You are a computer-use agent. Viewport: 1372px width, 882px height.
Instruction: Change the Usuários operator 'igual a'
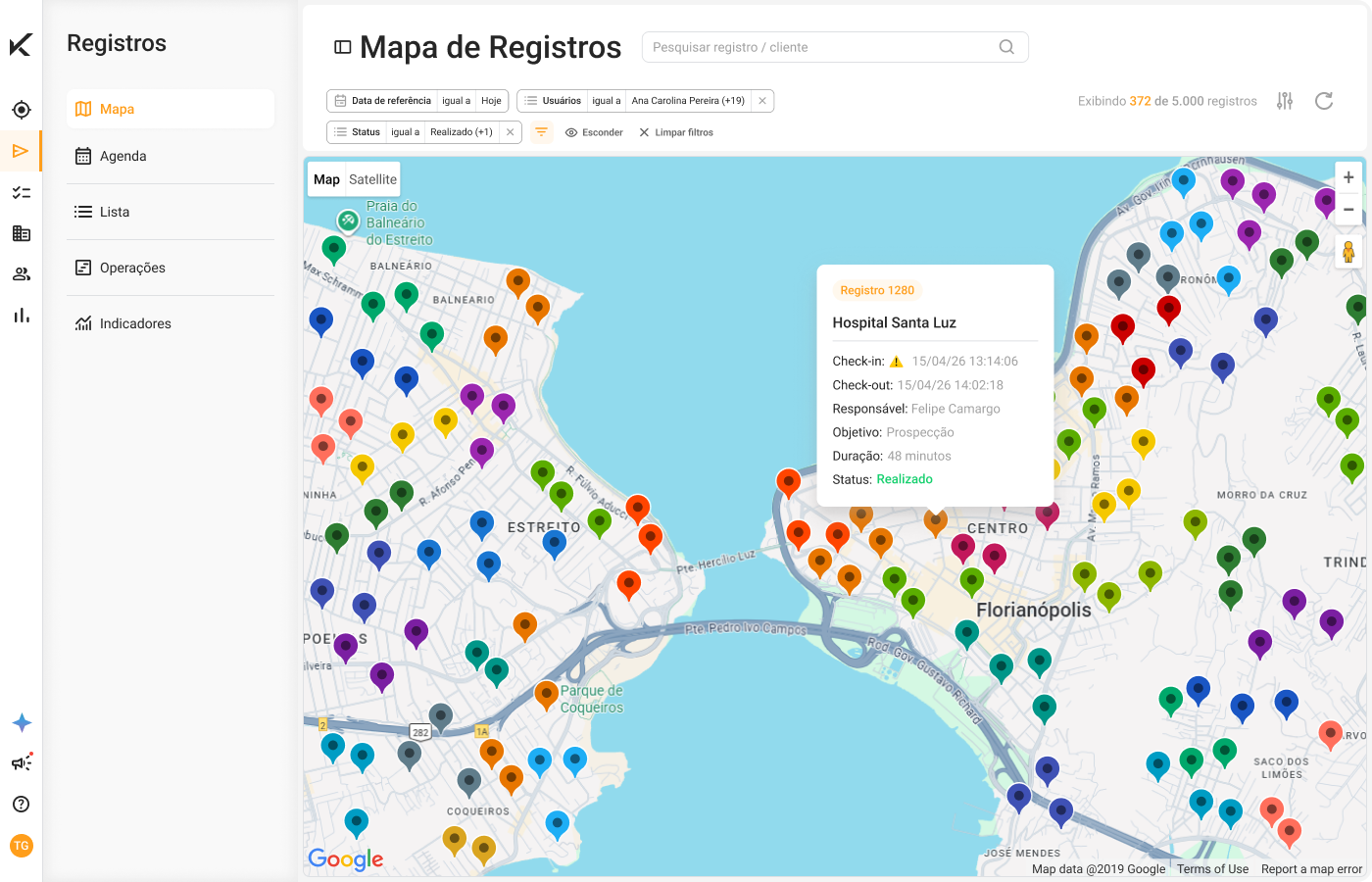pyautogui.click(x=606, y=101)
